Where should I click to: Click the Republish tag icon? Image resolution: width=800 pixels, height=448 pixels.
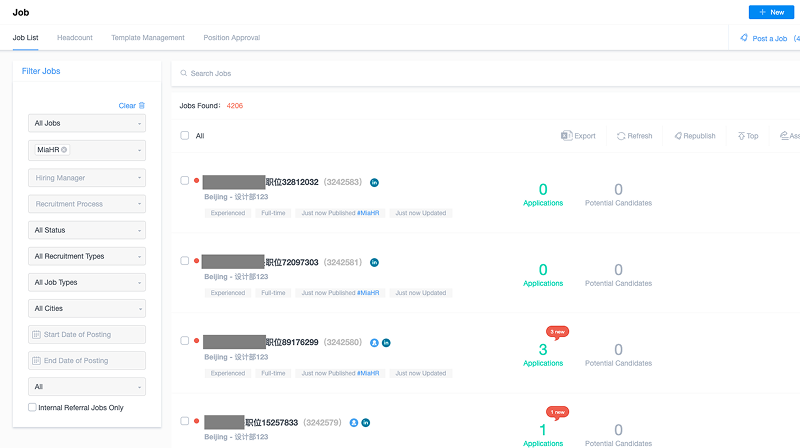coord(678,136)
